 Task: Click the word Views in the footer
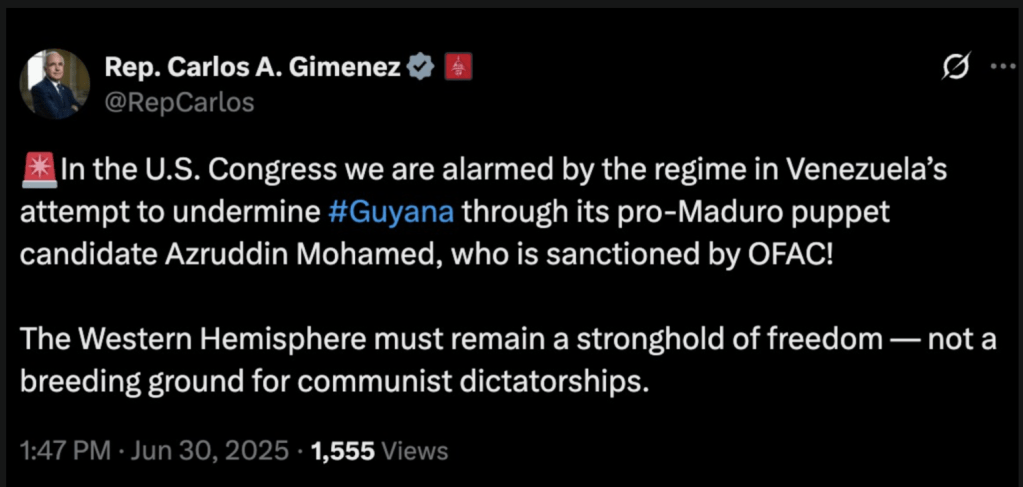[415, 449]
